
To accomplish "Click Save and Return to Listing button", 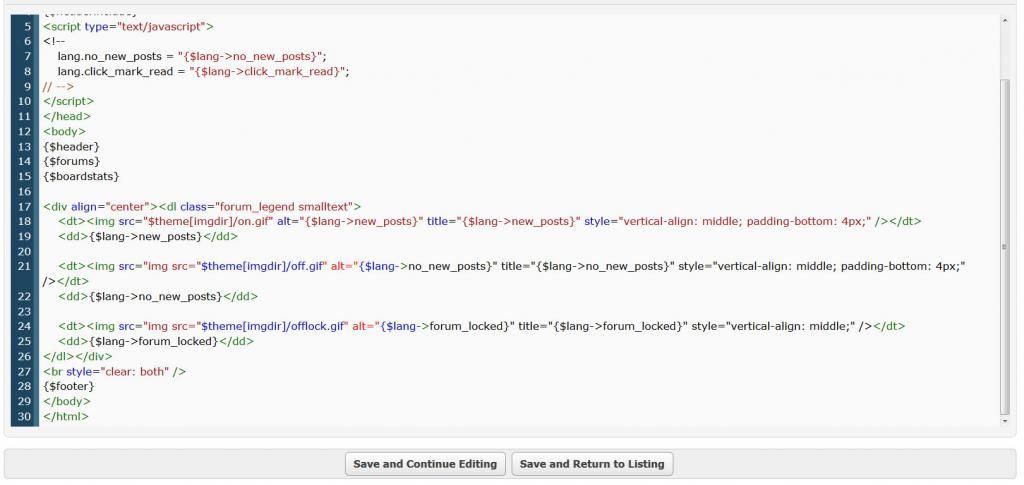I will [x=592, y=464].
